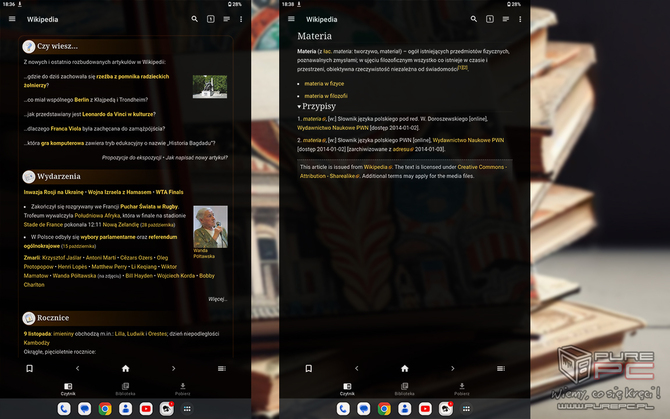670x419 pixels.
Task: Go to home page in right window
Action: 404,368
